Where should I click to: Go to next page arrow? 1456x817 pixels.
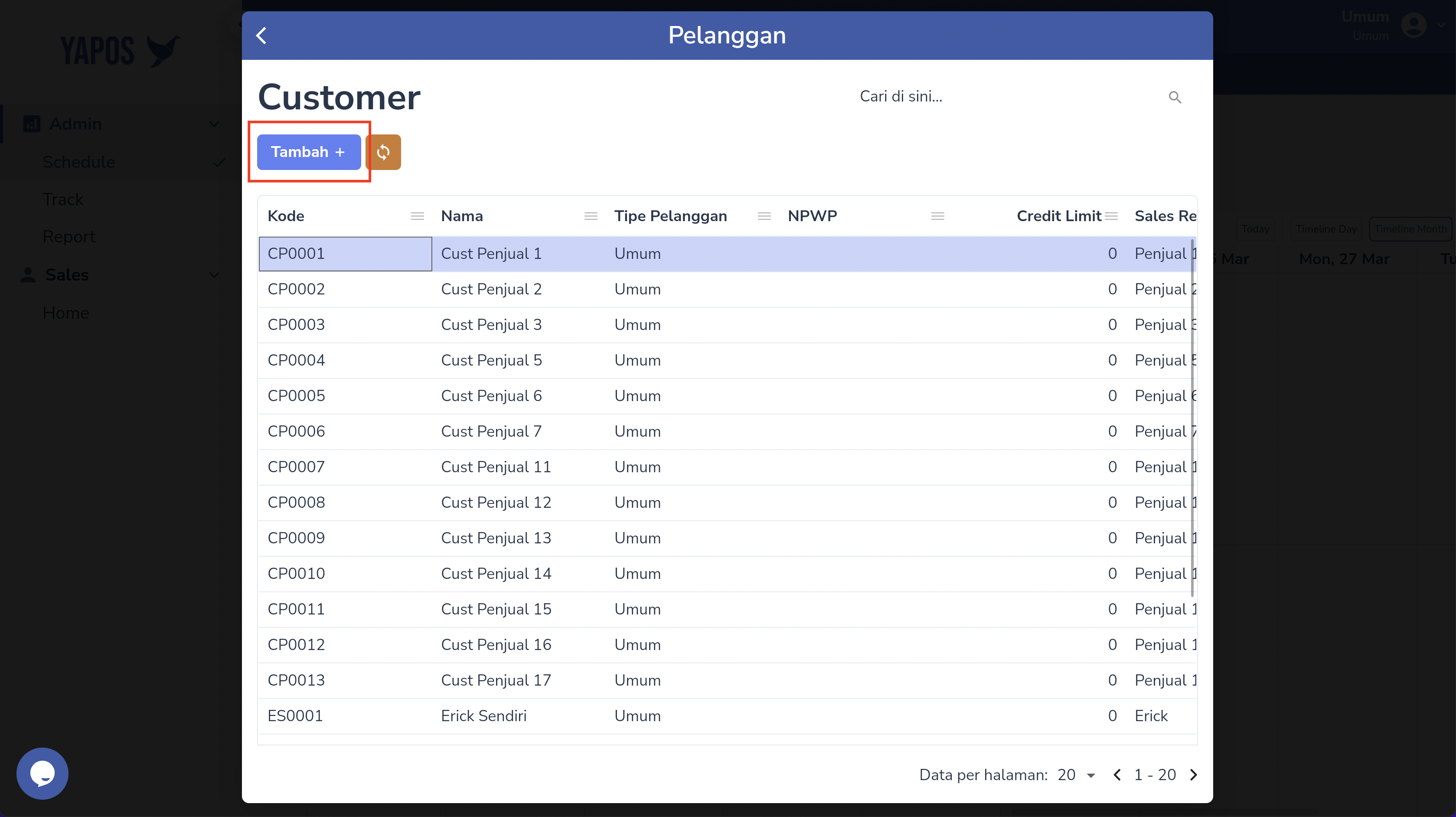pyautogui.click(x=1193, y=775)
